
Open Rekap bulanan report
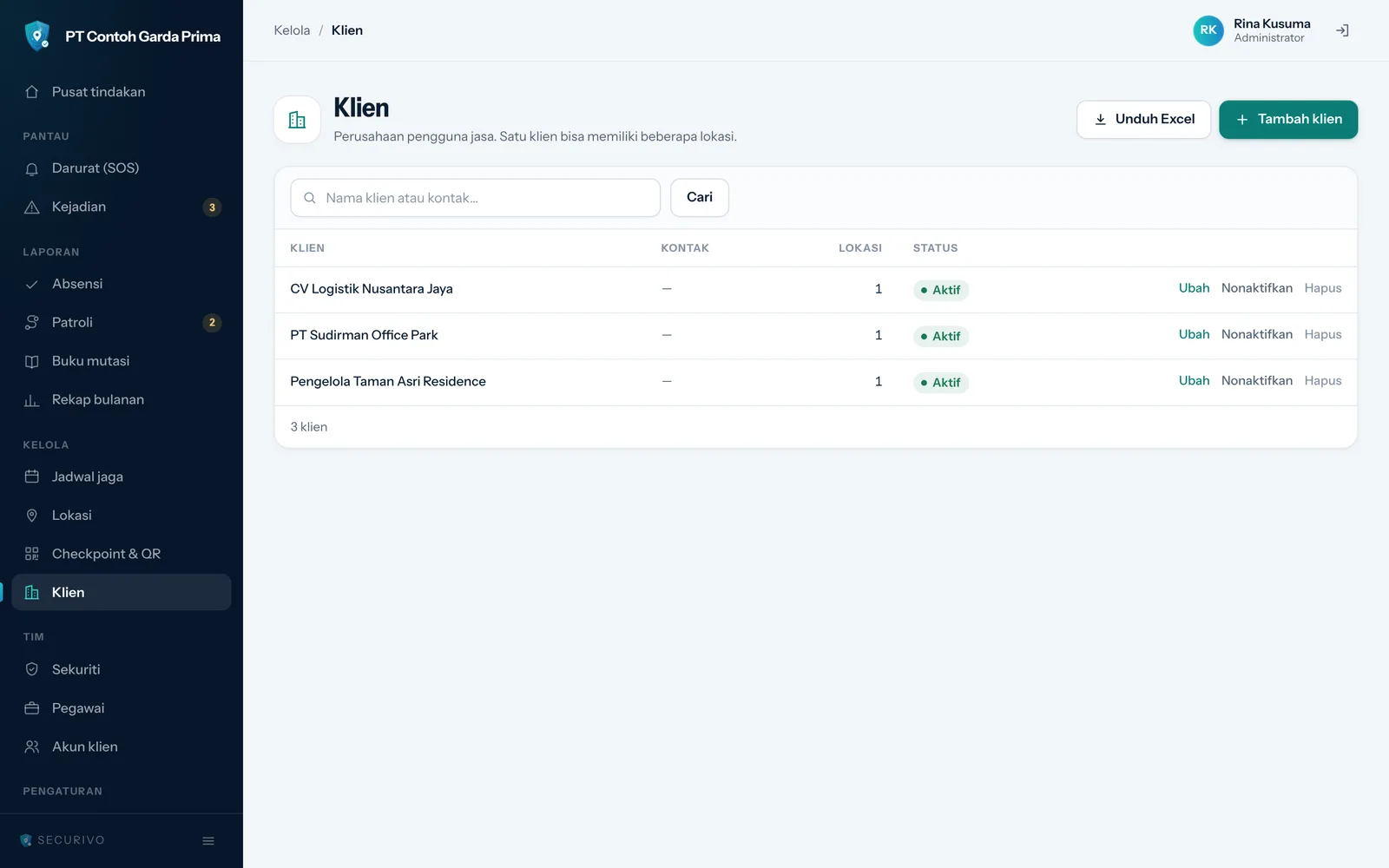(x=122, y=399)
